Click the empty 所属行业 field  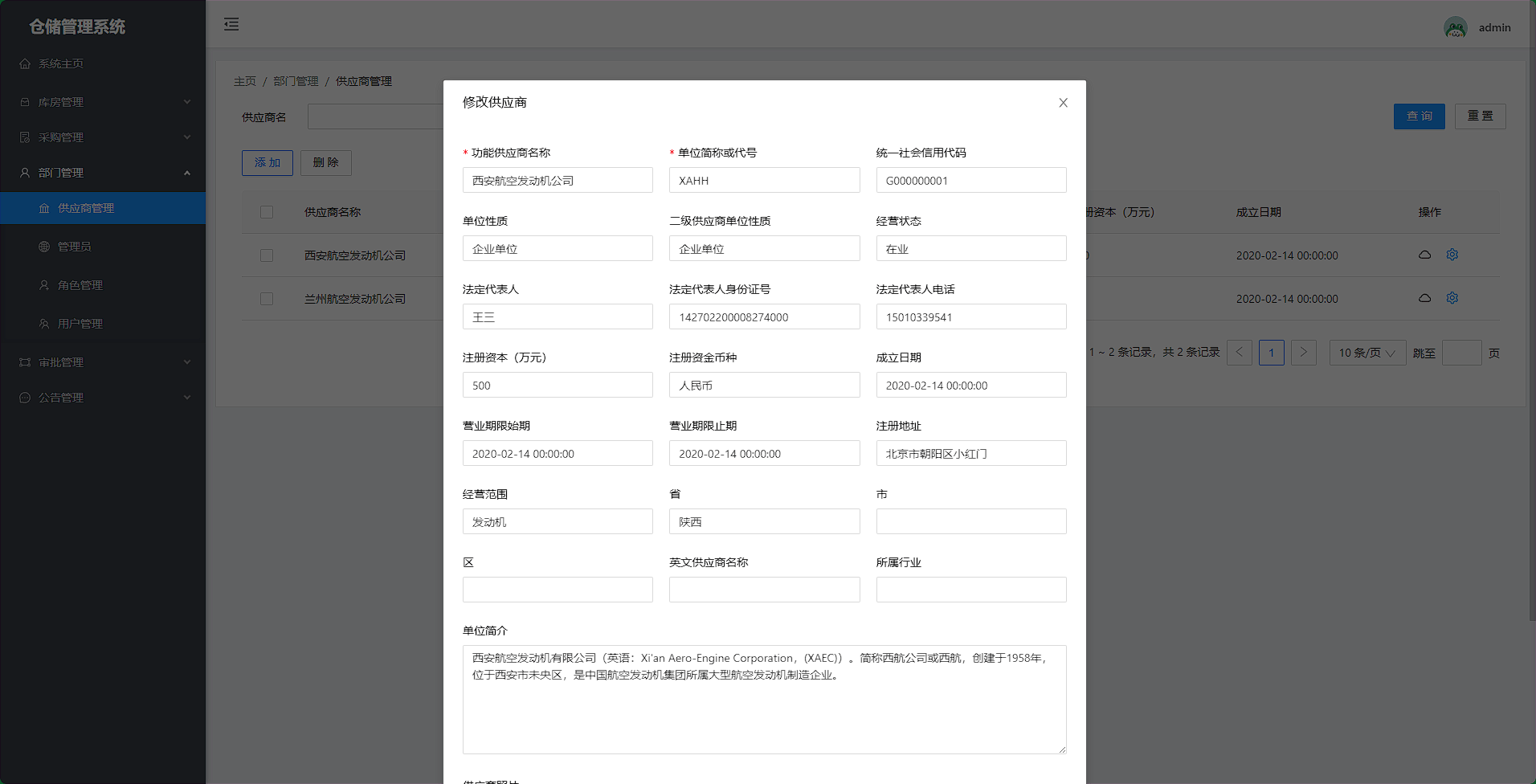(971, 590)
